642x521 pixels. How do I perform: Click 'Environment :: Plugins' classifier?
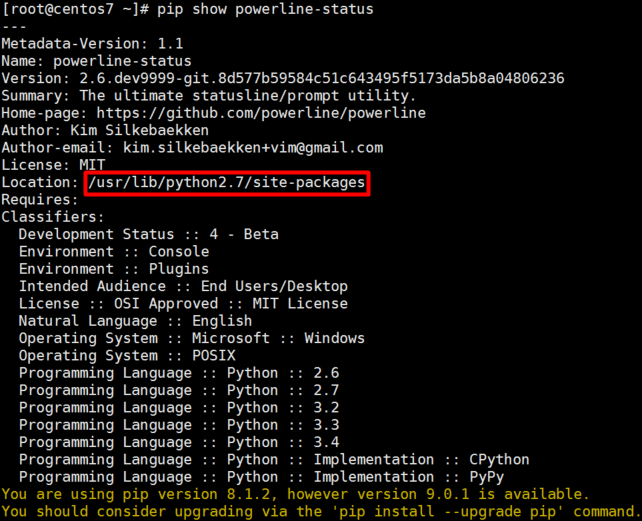(114, 269)
